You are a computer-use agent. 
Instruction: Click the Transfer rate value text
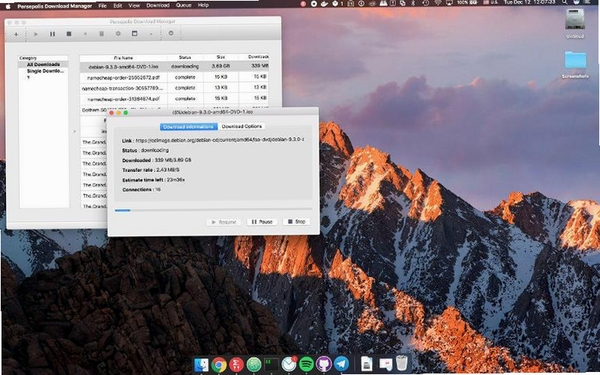pos(167,170)
